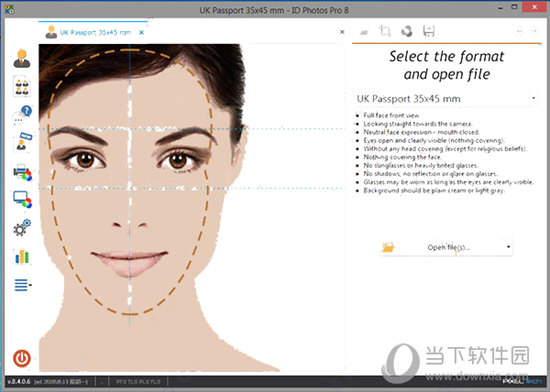The width and height of the screenshot is (550, 392).
Task: Select the crop tool icon
Action: click(x=385, y=32)
